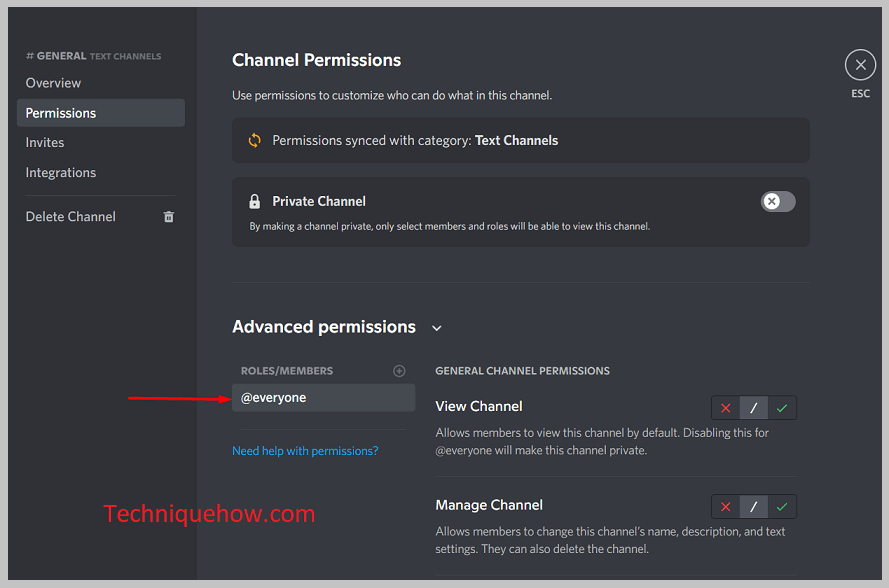Deny Manage Channel with red X
Image resolution: width=889 pixels, height=588 pixels.
pyautogui.click(x=726, y=506)
